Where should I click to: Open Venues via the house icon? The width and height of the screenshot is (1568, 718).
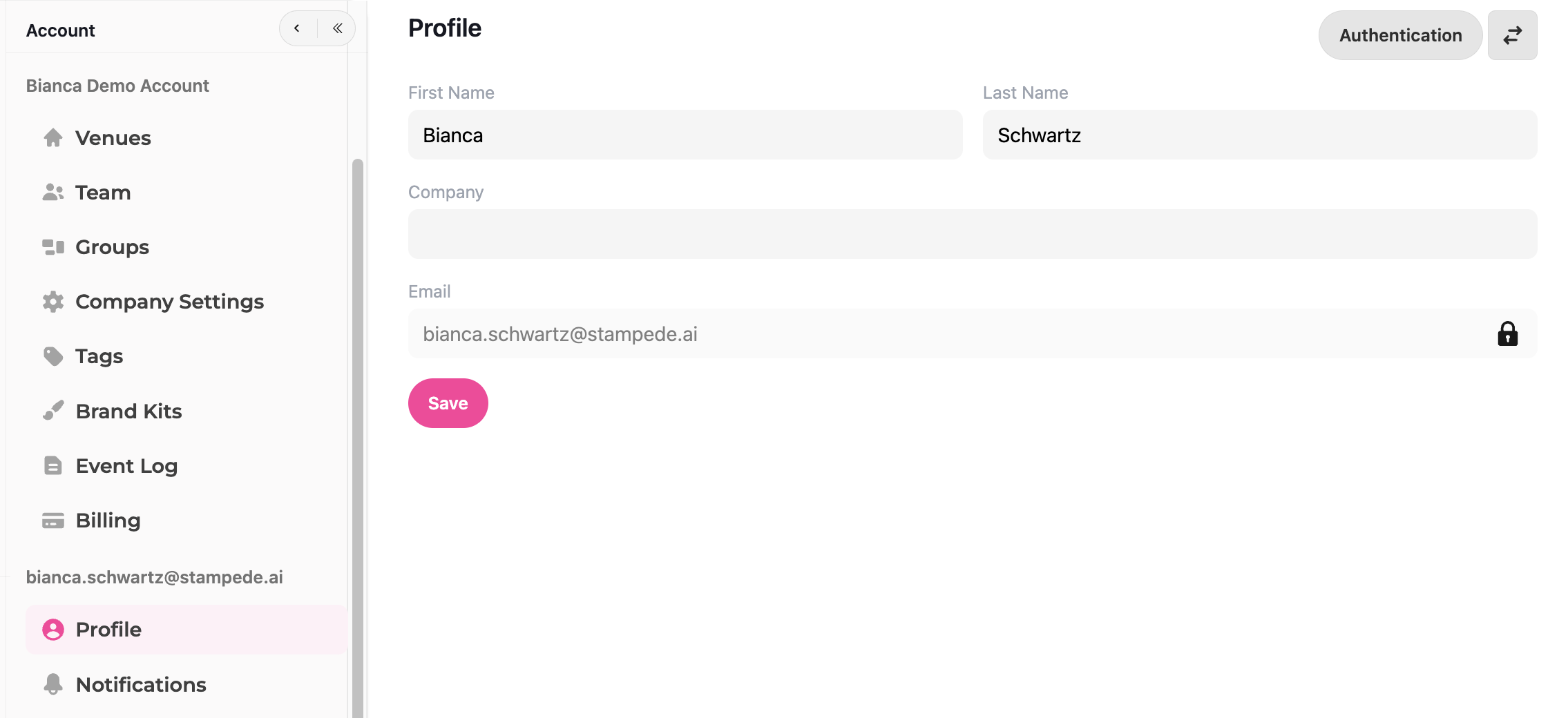53,138
